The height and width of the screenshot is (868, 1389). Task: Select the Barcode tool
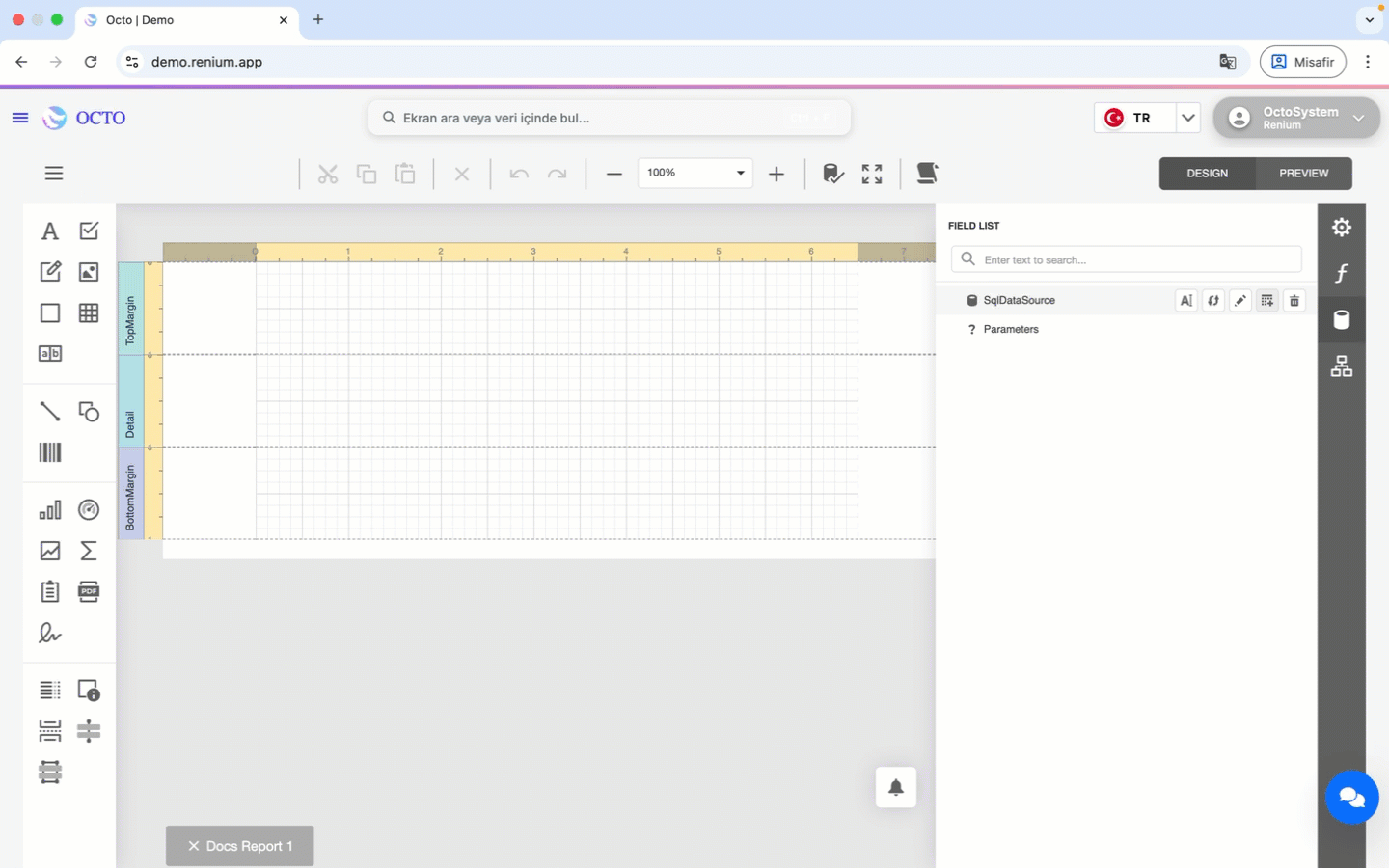49,451
